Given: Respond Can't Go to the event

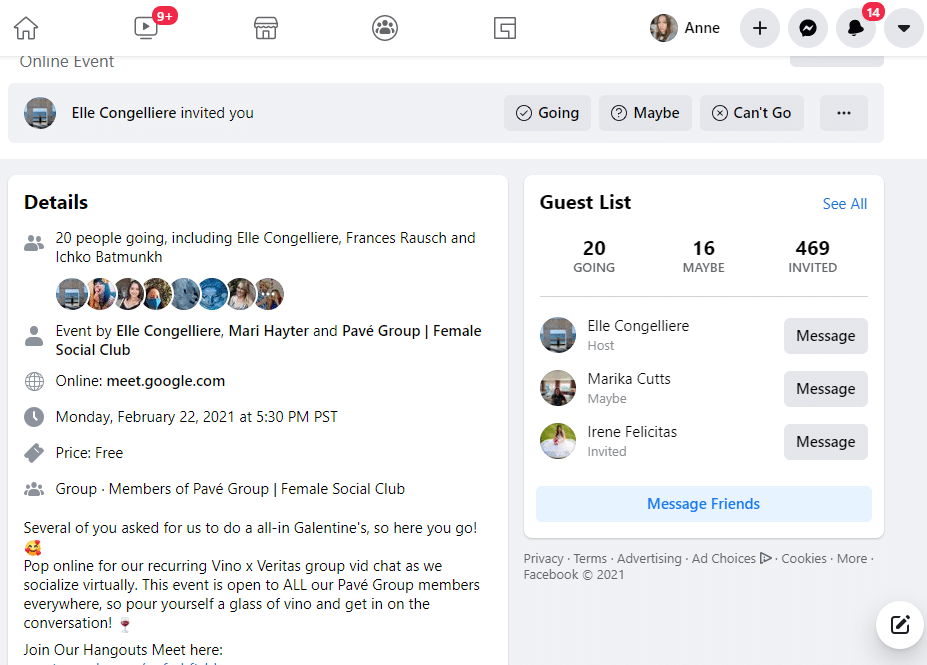Looking at the screenshot, I should tap(751, 113).
